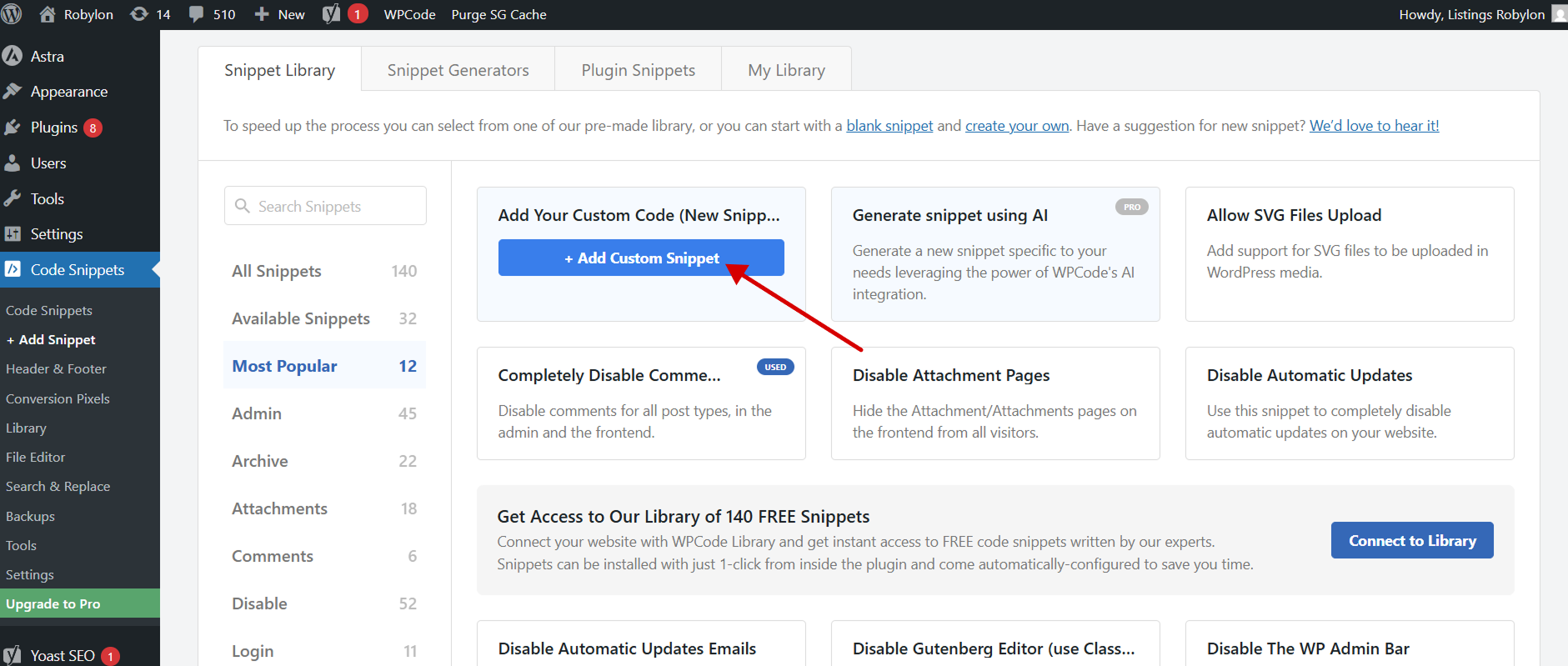This screenshot has width=1568, height=666.
Task: Open File Editor submenu item
Action: click(35, 457)
